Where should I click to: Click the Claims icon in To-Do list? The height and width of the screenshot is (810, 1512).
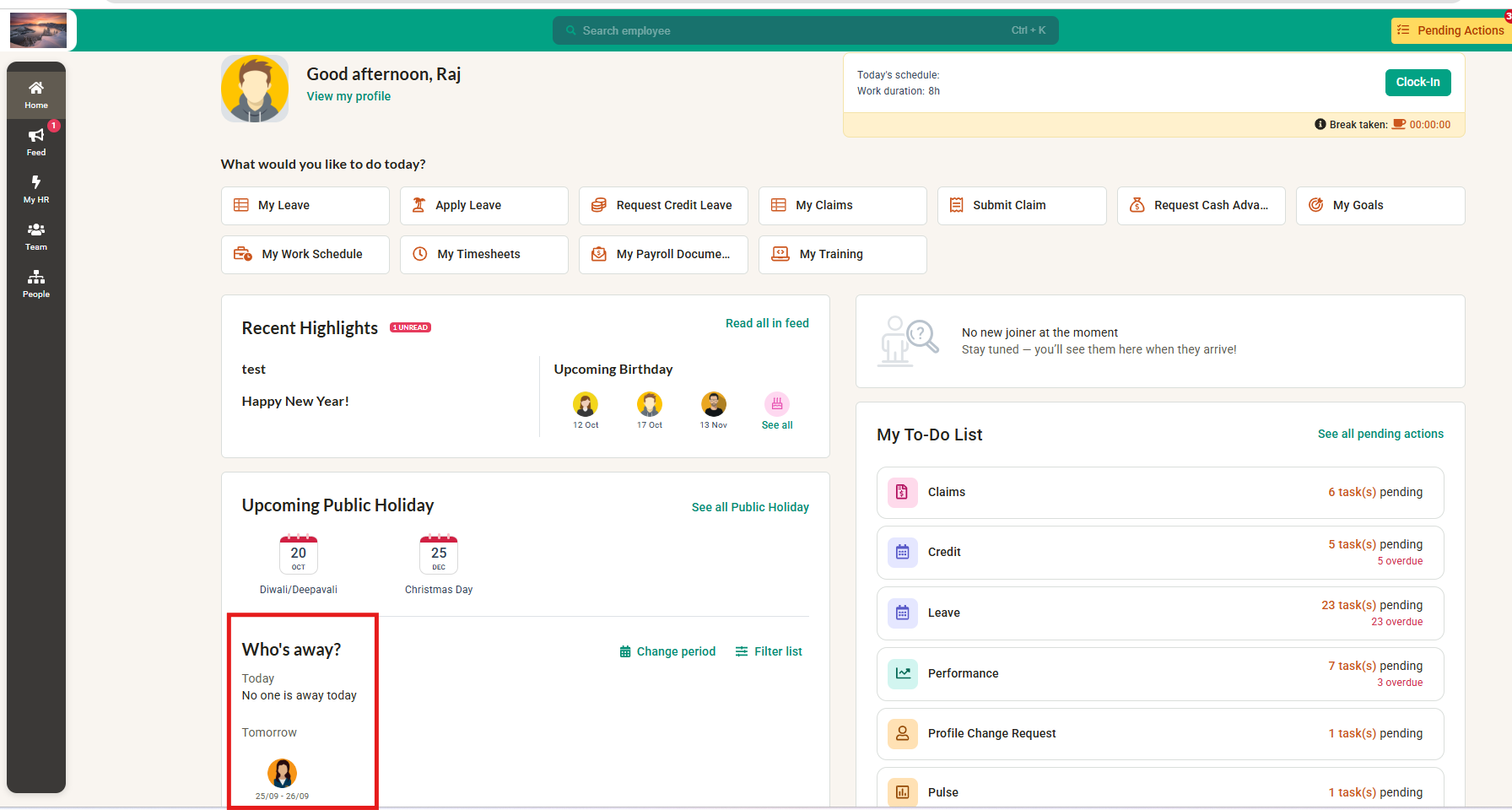[x=902, y=492]
